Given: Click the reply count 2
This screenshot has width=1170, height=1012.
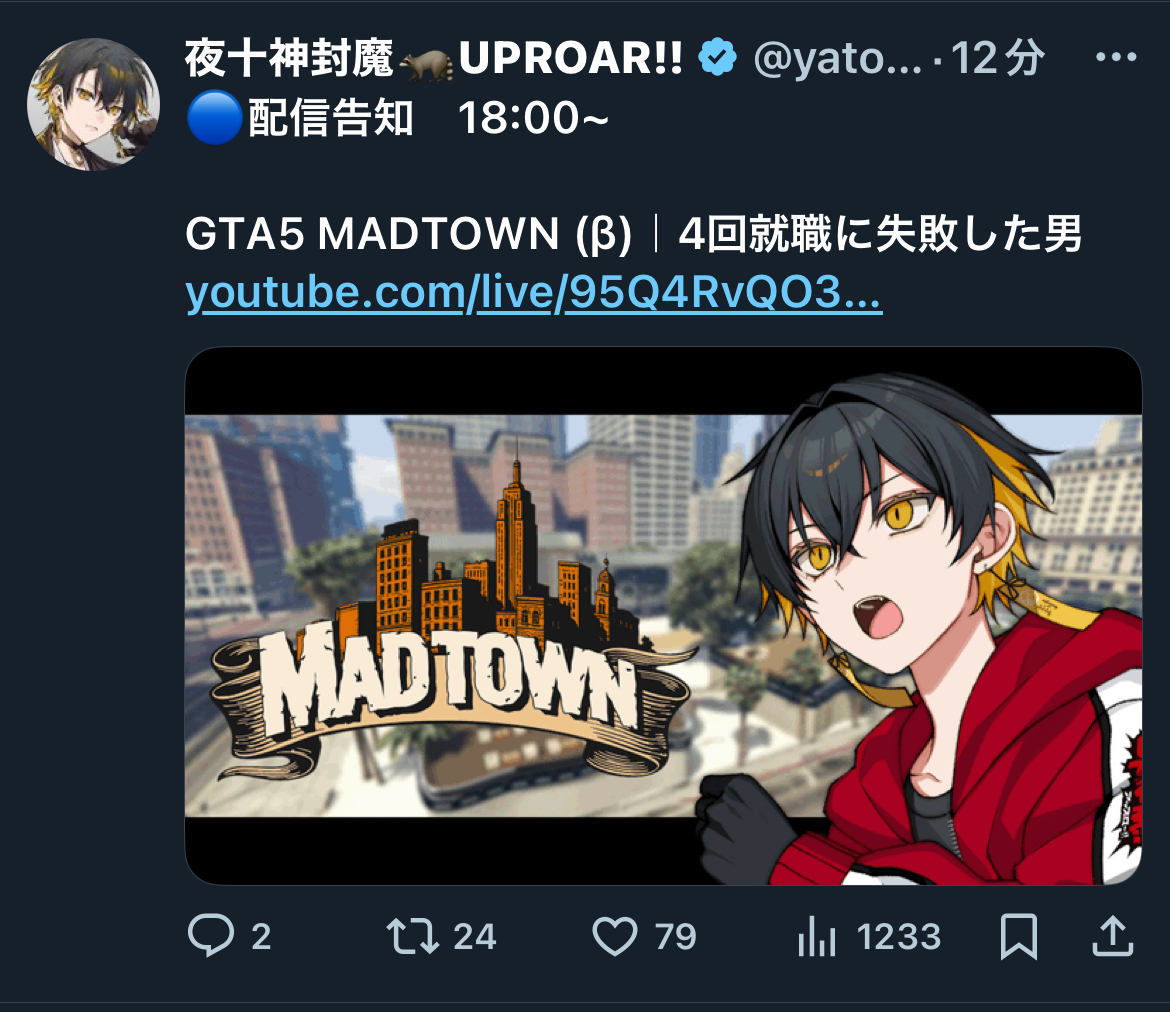Looking at the screenshot, I should (261, 937).
